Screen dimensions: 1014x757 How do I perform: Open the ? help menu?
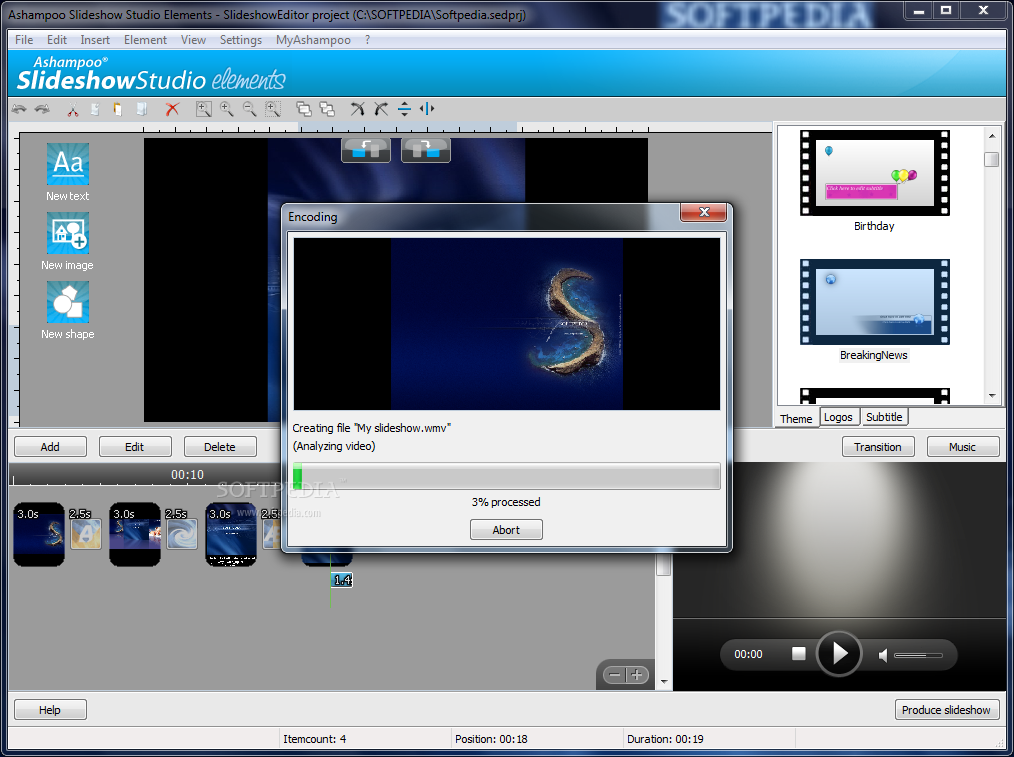(367, 40)
